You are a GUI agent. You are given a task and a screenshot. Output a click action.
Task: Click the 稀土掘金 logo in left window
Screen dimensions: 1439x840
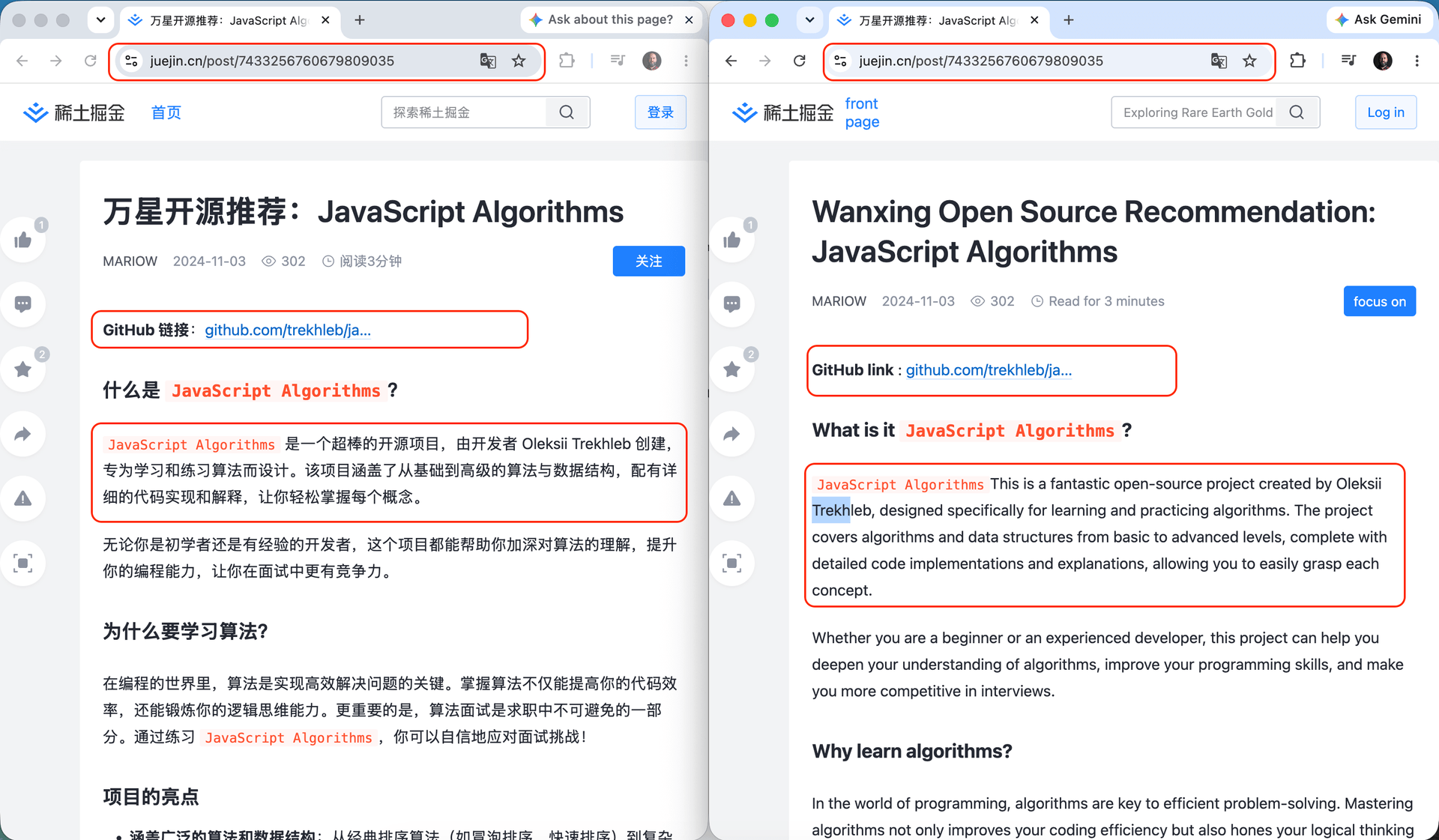click(x=73, y=112)
